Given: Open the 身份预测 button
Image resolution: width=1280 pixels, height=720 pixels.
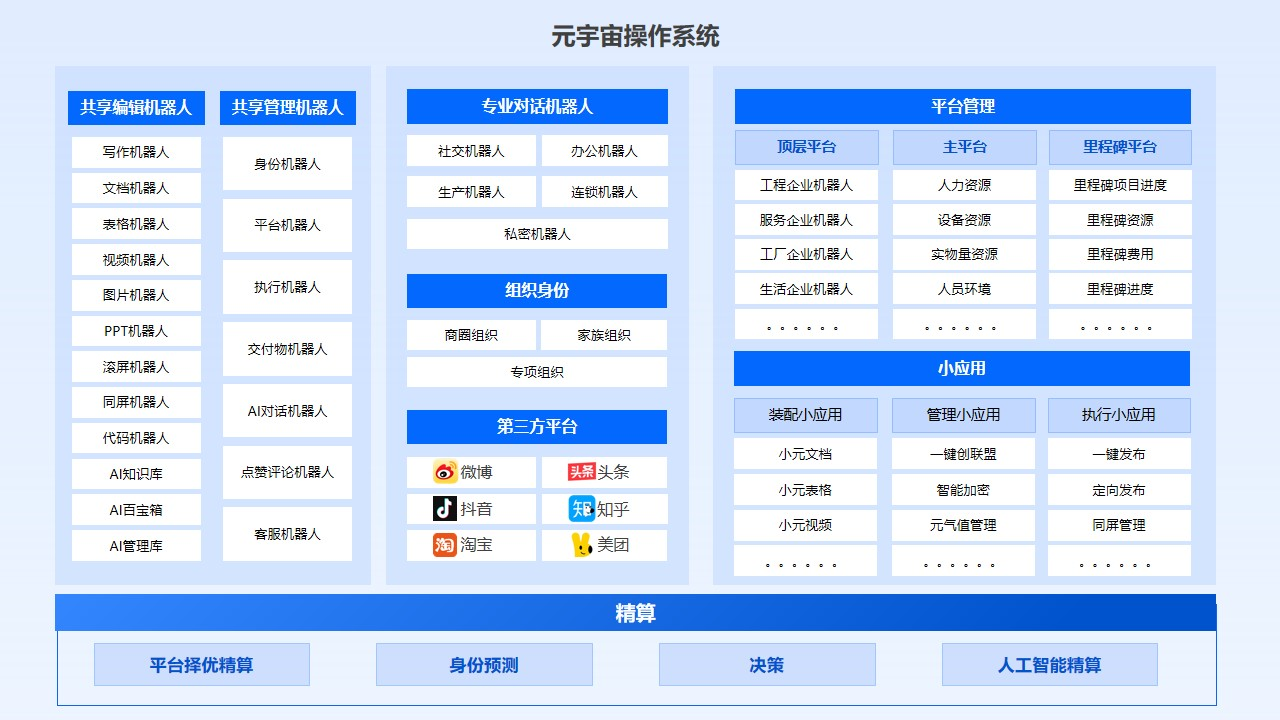Looking at the screenshot, I should click(x=484, y=665).
